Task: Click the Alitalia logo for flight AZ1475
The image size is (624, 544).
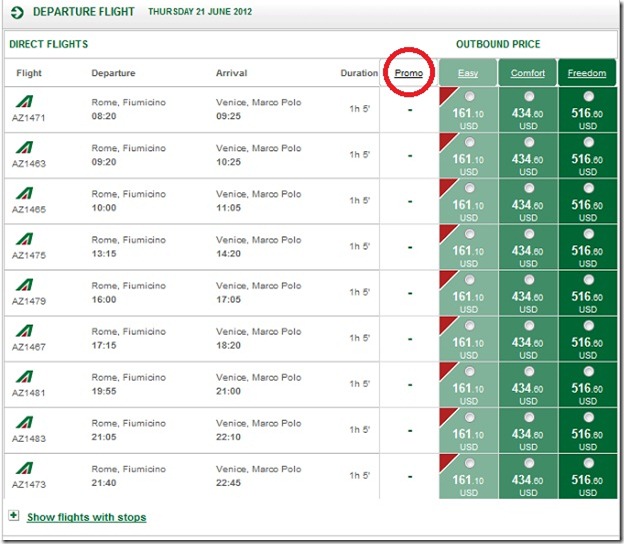Action: 25,239
